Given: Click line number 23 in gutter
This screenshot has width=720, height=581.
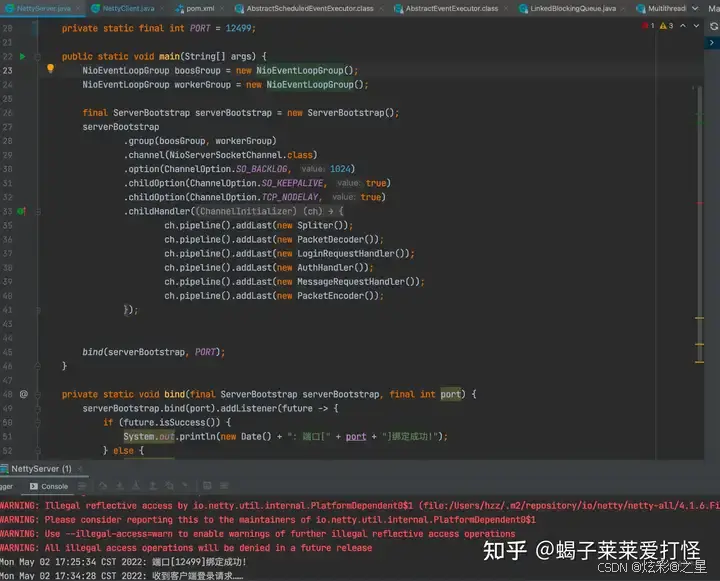Looking at the screenshot, I should pos(7,70).
